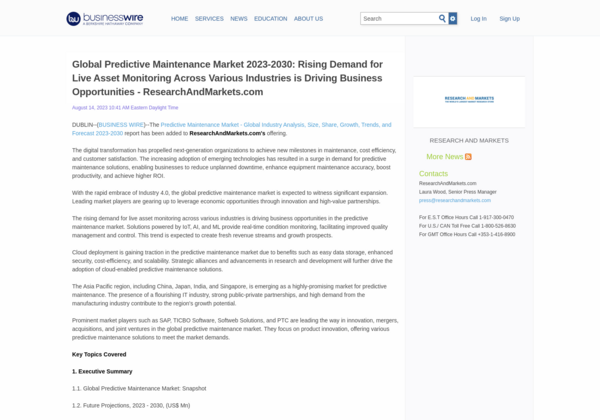Open the Predictive Maintenance Market report link
This screenshot has height=420, width=600.
[x=232, y=129]
